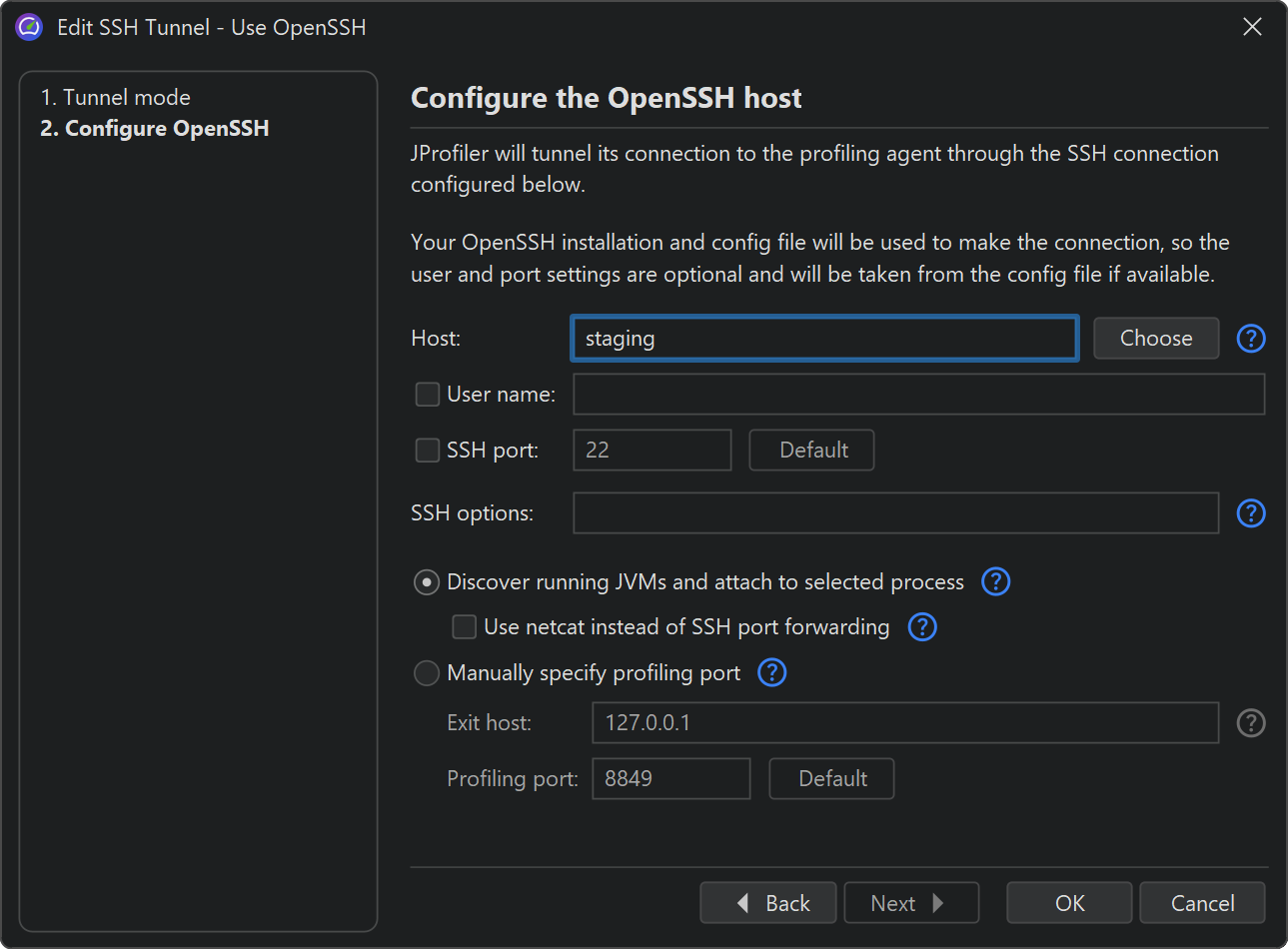The height and width of the screenshot is (949, 1288).
Task: Click help icon beside Manually specify profiling port
Action: [x=771, y=673]
